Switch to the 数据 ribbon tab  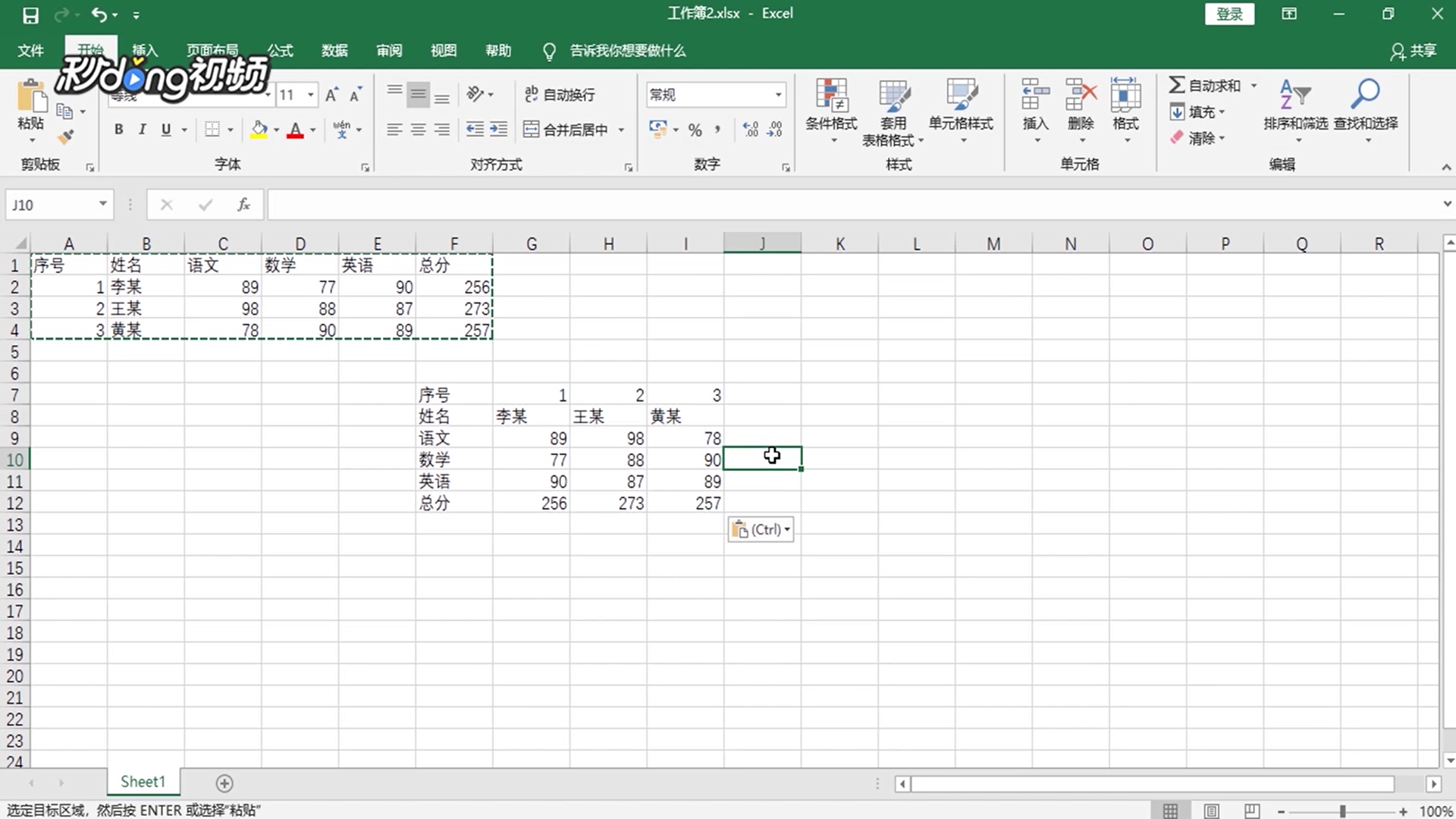[334, 51]
